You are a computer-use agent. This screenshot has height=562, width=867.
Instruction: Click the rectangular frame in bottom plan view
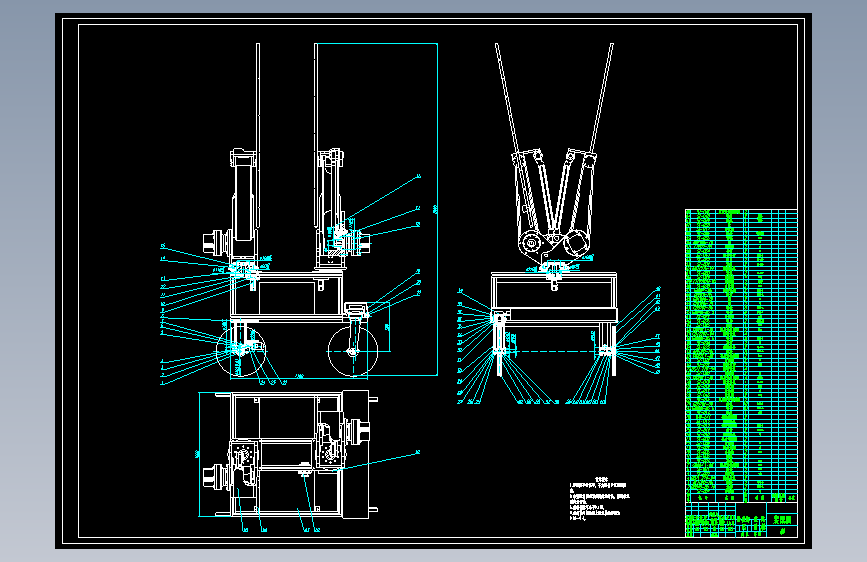[286, 455]
